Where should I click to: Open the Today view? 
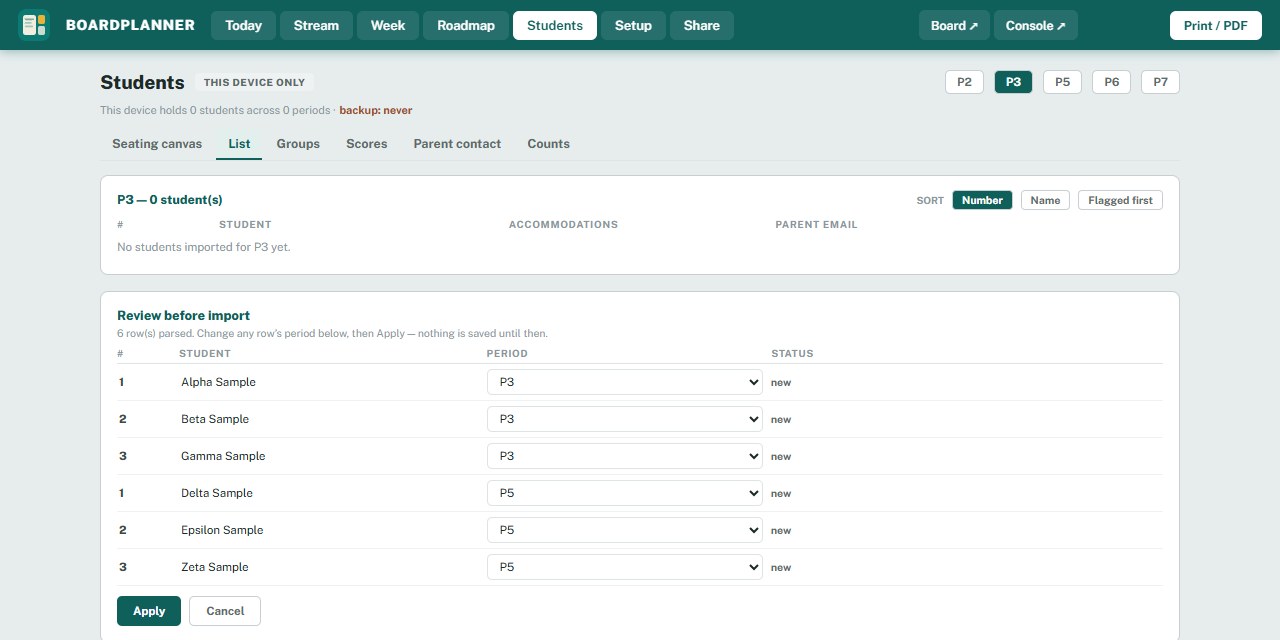pyautogui.click(x=243, y=25)
